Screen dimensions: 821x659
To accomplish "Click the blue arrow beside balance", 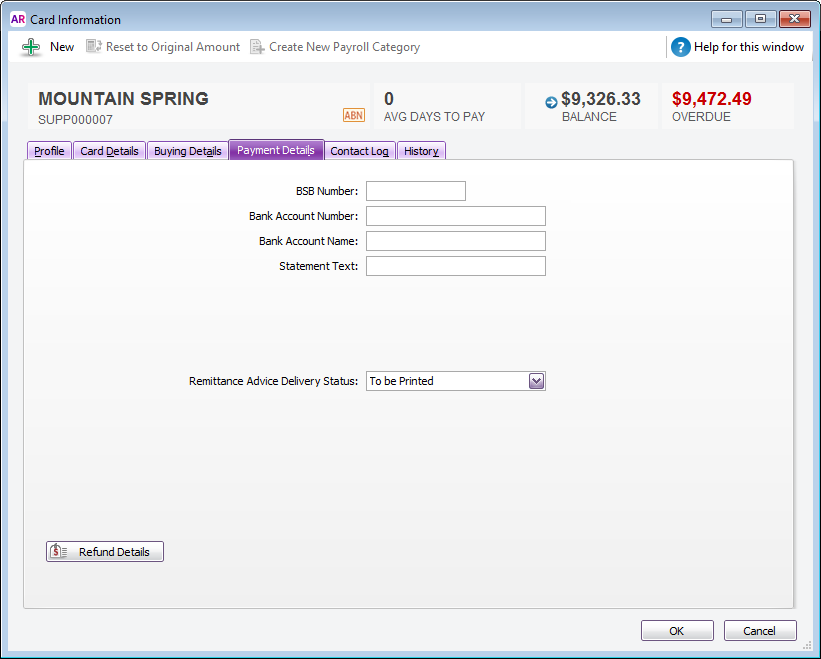I will pos(551,102).
